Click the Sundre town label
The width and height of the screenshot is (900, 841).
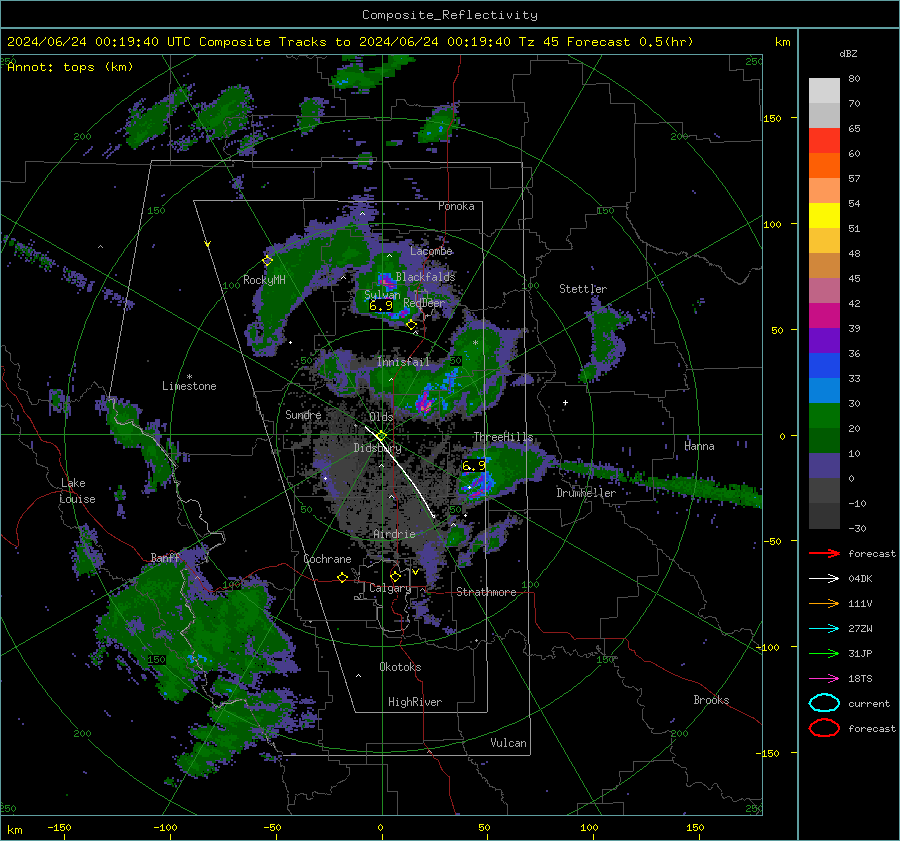pyautogui.click(x=303, y=415)
